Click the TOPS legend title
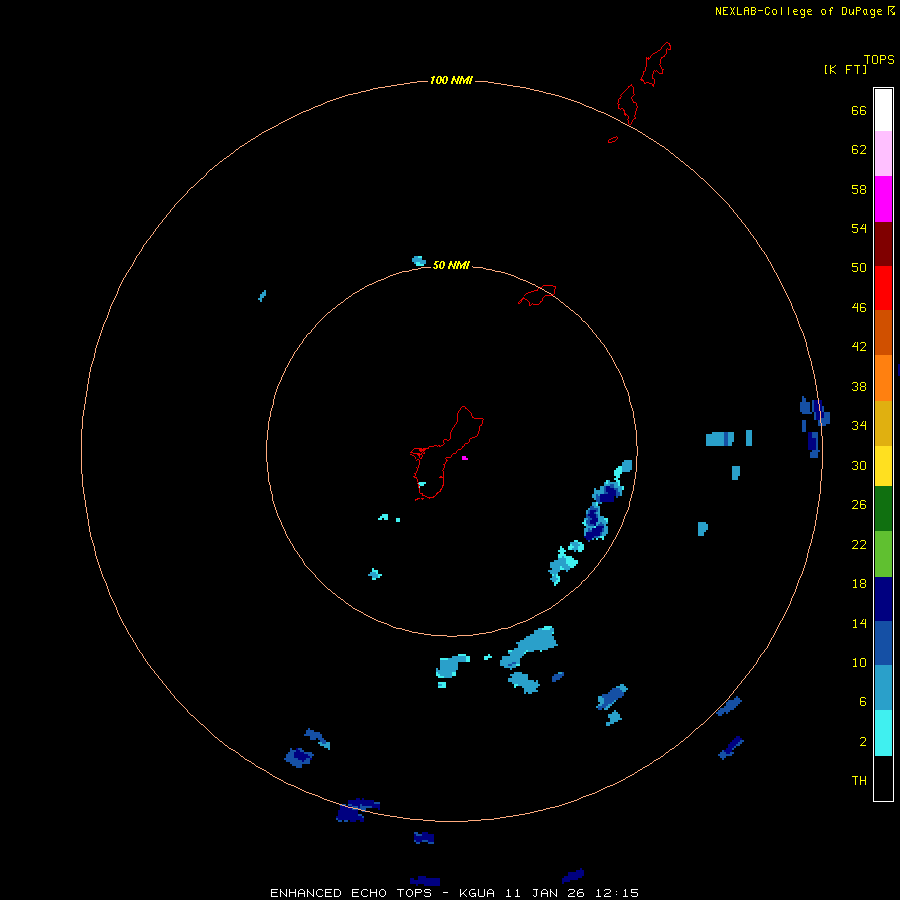900x900 pixels. (879, 59)
